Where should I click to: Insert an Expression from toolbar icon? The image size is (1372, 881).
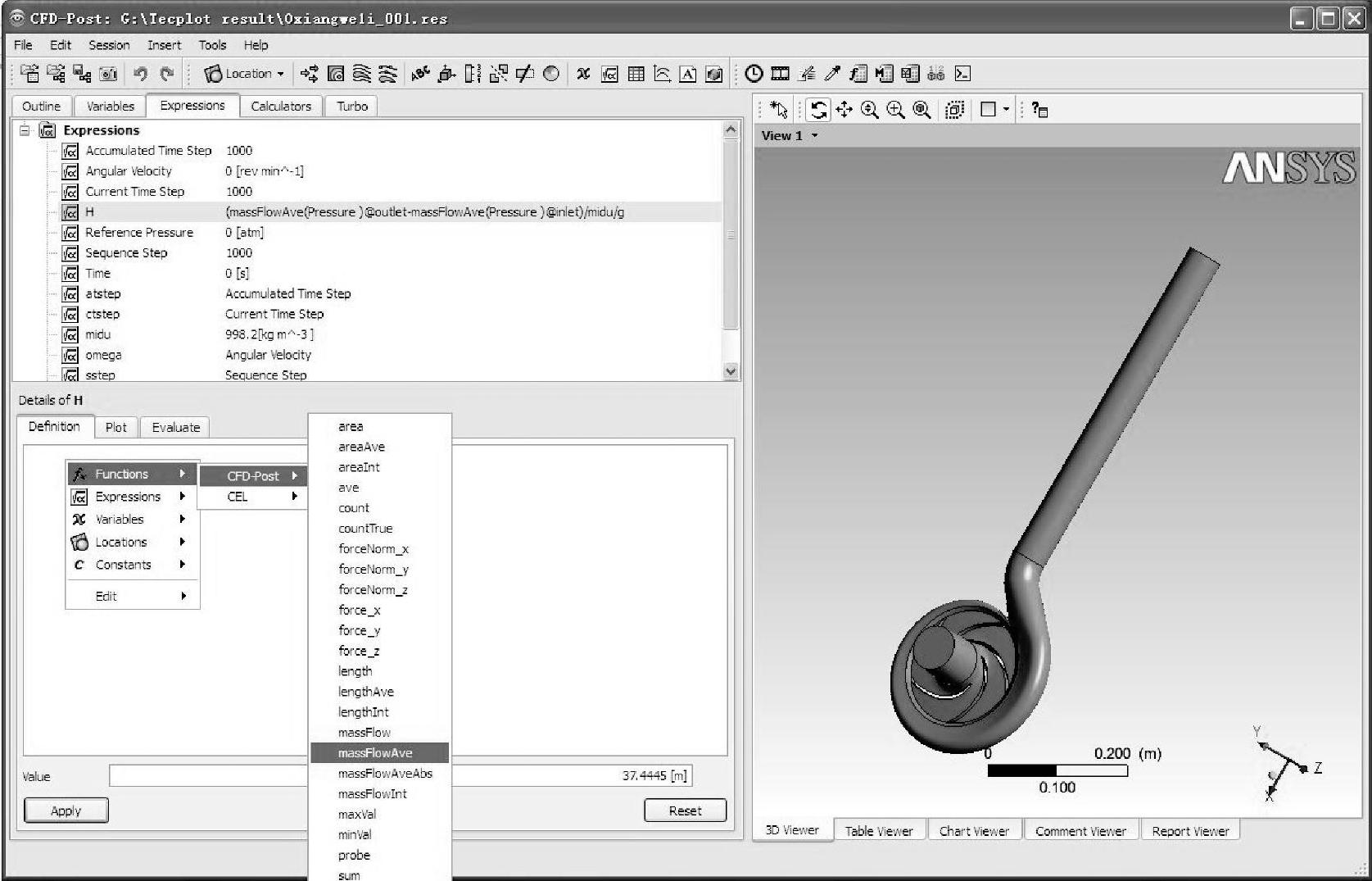click(609, 74)
